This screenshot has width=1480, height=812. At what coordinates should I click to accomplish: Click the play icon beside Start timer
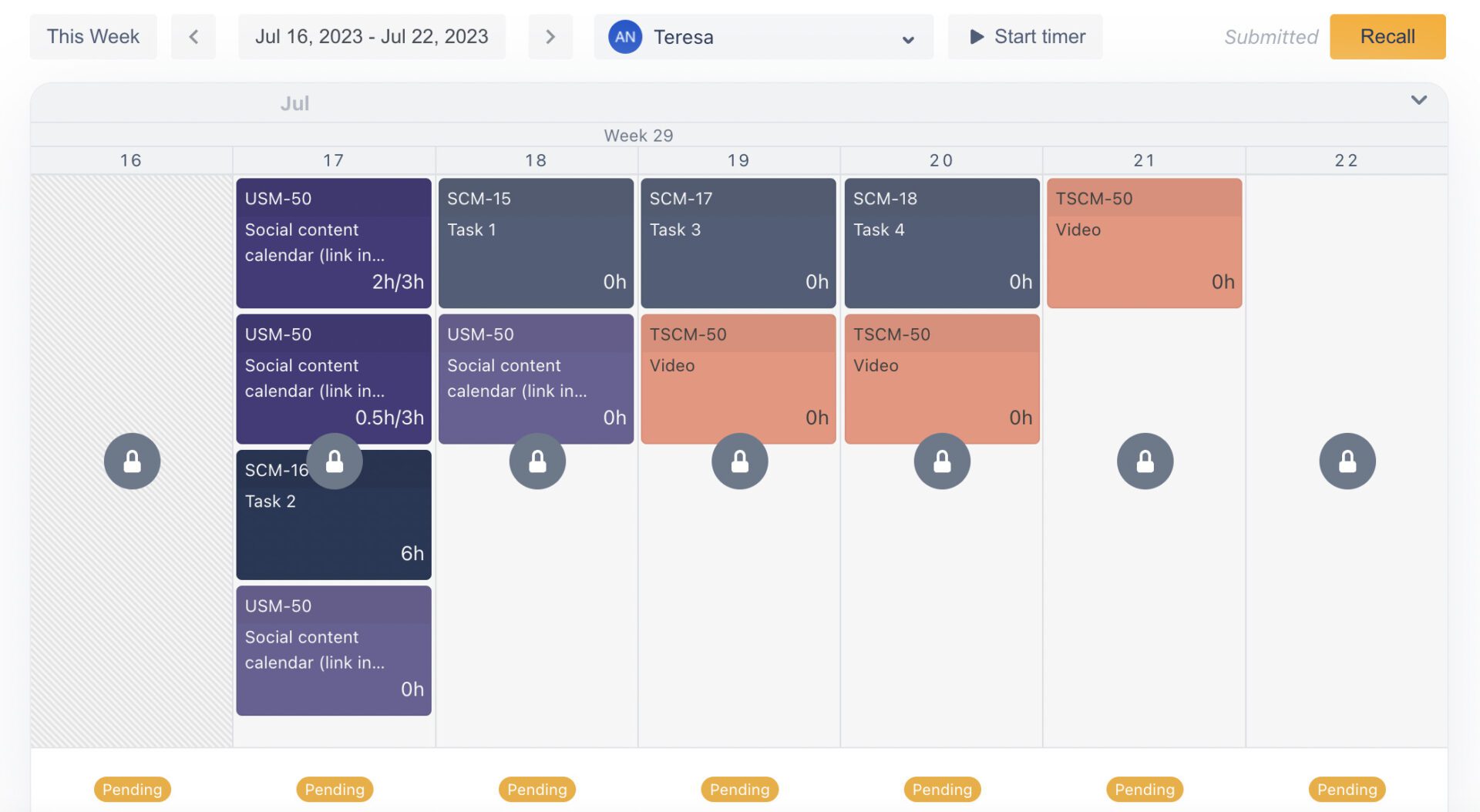[x=977, y=36]
